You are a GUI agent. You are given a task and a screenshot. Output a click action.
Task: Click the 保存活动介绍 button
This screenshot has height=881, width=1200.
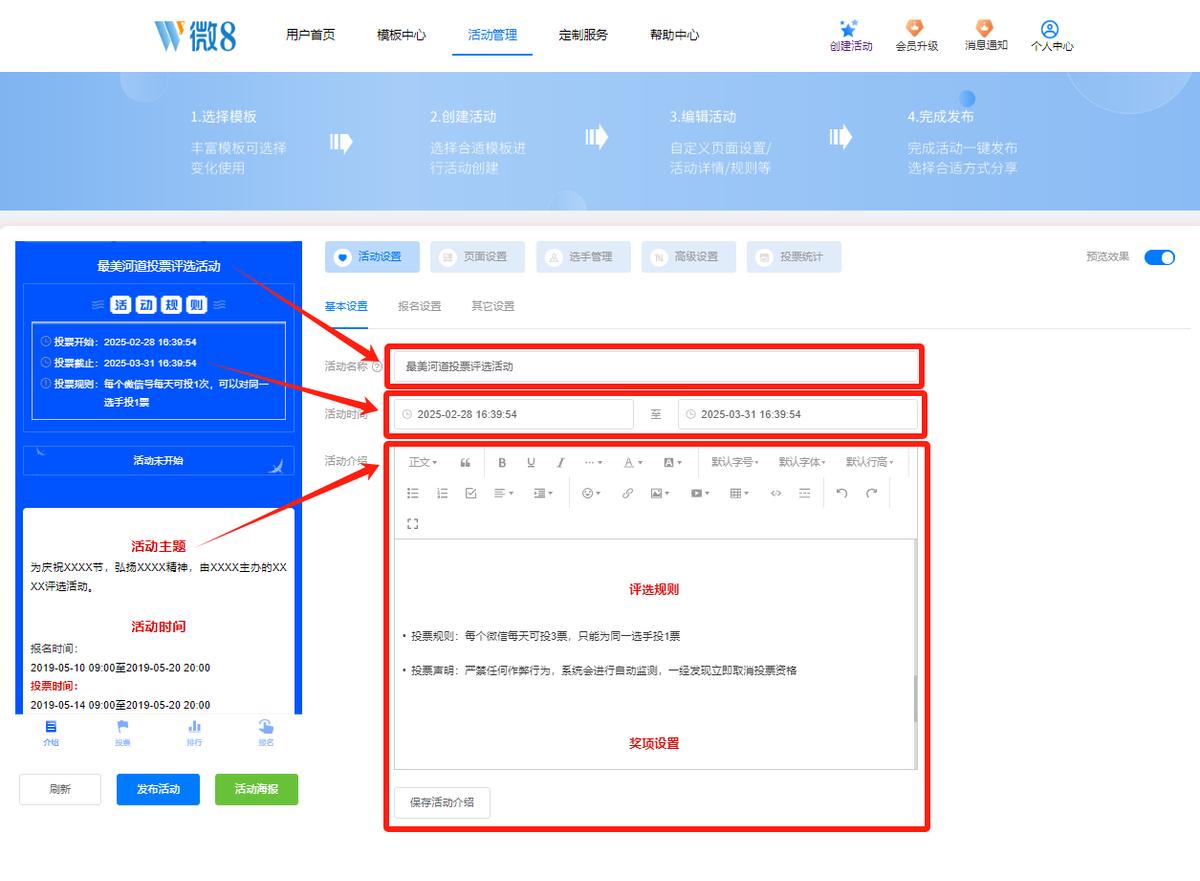pyautogui.click(x=442, y=802)
